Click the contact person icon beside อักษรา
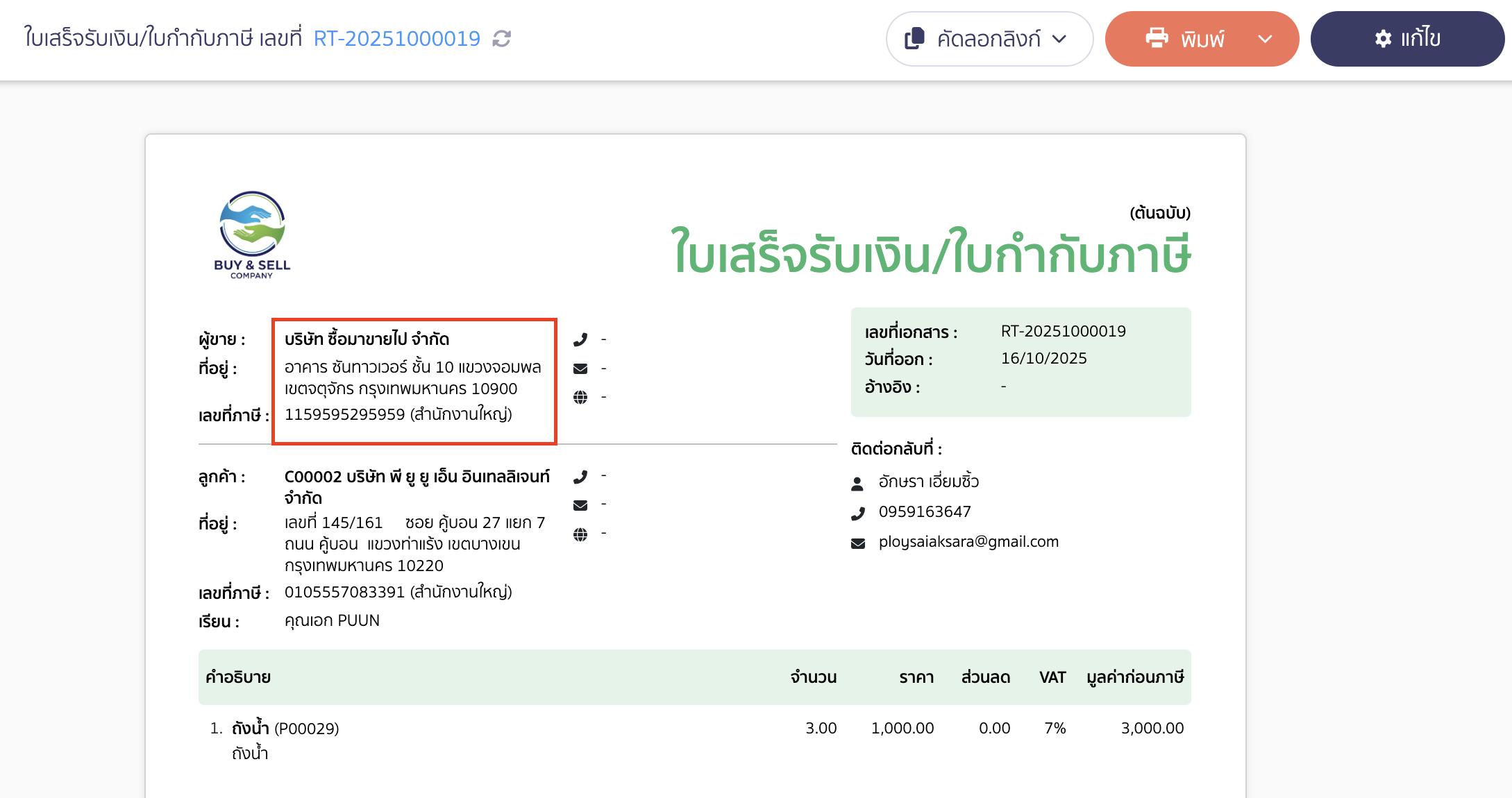Image resolution: width=1512 pixels, height=798 pixels. [857, 483]
